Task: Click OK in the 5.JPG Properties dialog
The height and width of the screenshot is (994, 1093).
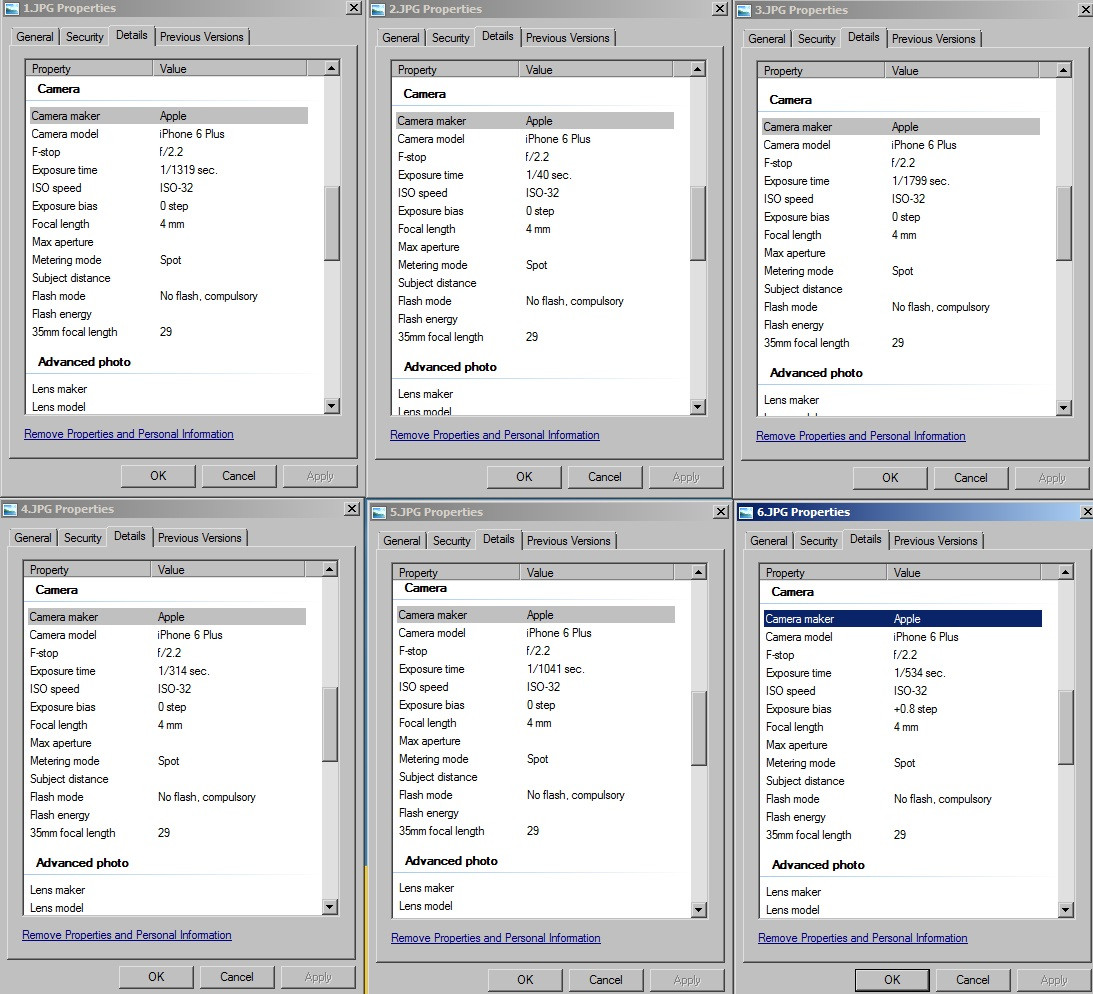Action: (525, 980)
